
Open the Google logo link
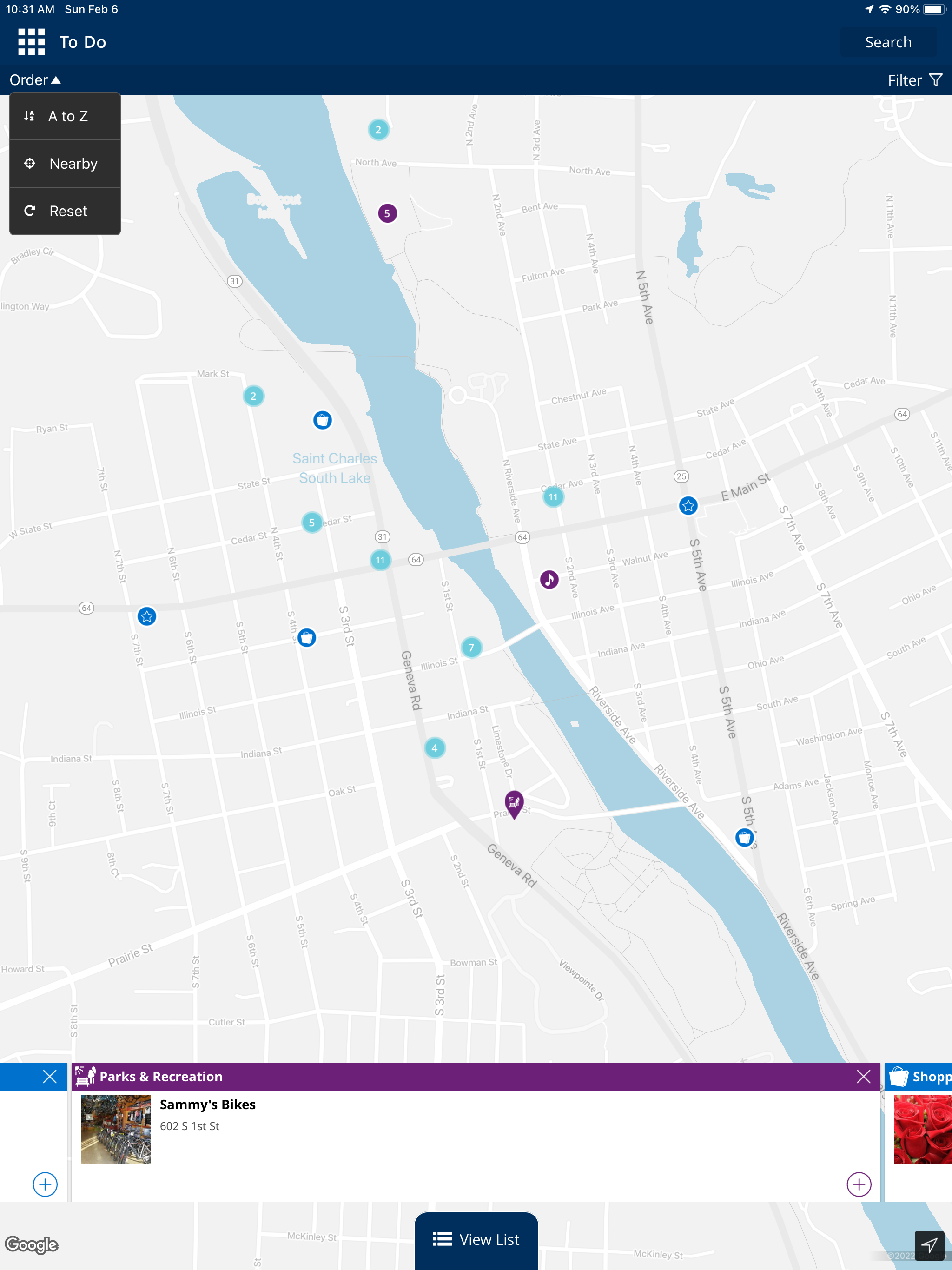32,1245
